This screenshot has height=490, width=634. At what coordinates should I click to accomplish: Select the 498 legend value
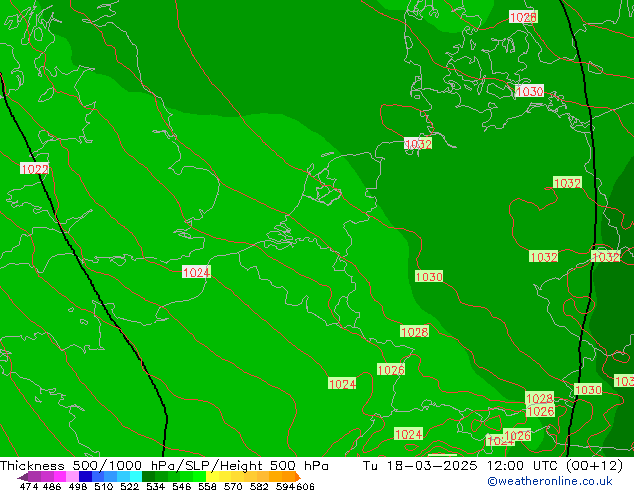(x=78, y=486)
